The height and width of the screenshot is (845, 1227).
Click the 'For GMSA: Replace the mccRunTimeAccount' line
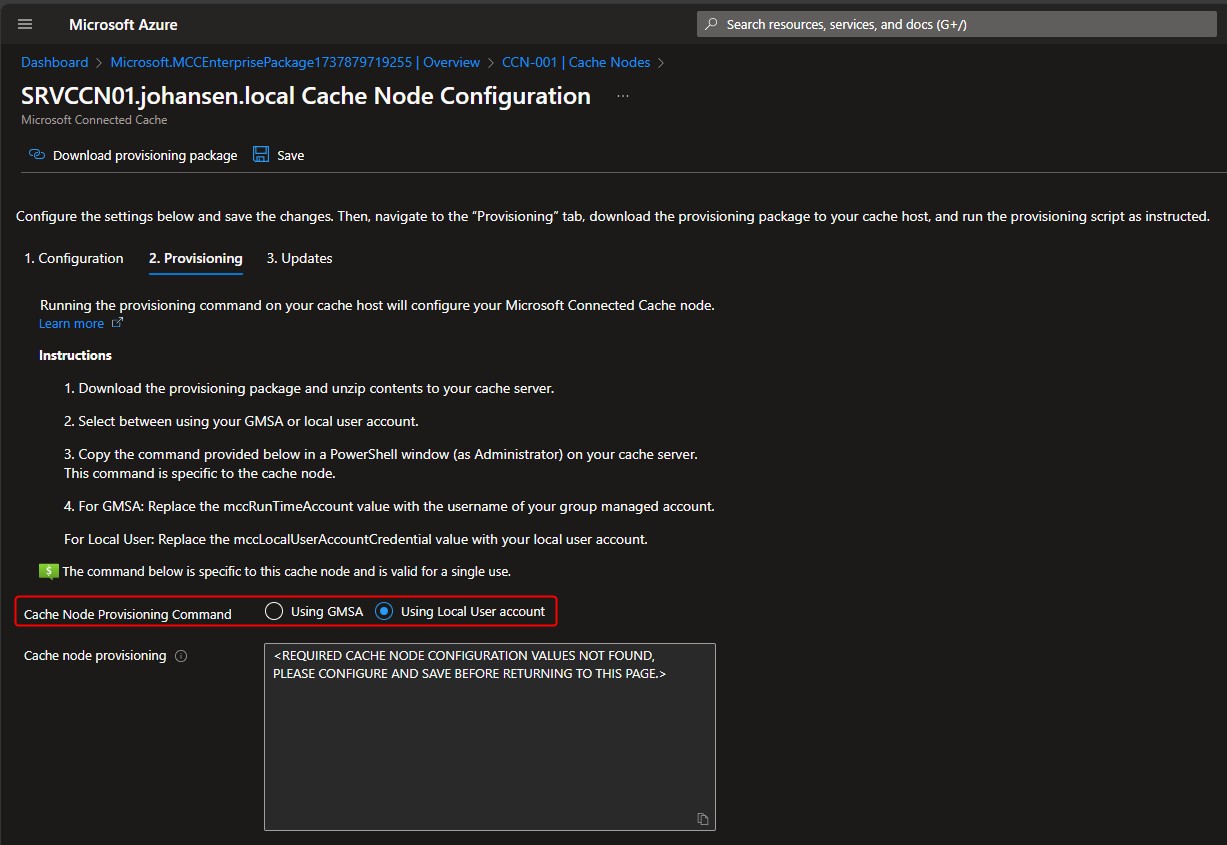pos(389,506)
